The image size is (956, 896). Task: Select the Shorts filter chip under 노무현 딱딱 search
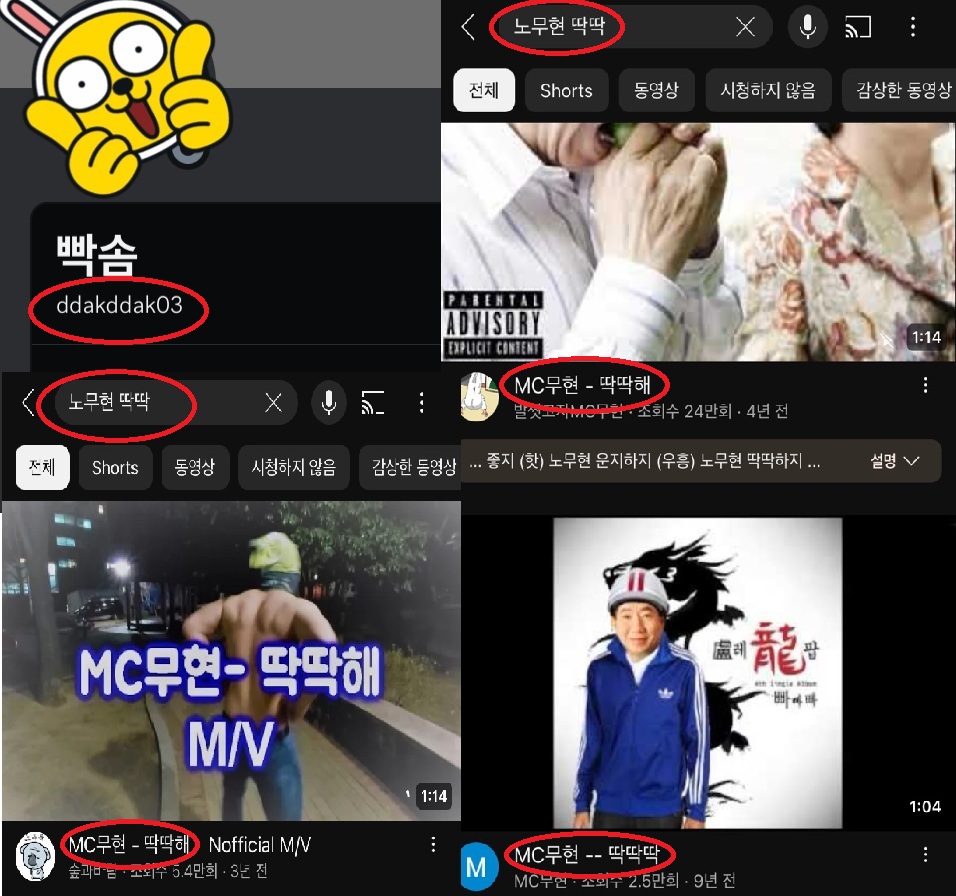(566, 91)
